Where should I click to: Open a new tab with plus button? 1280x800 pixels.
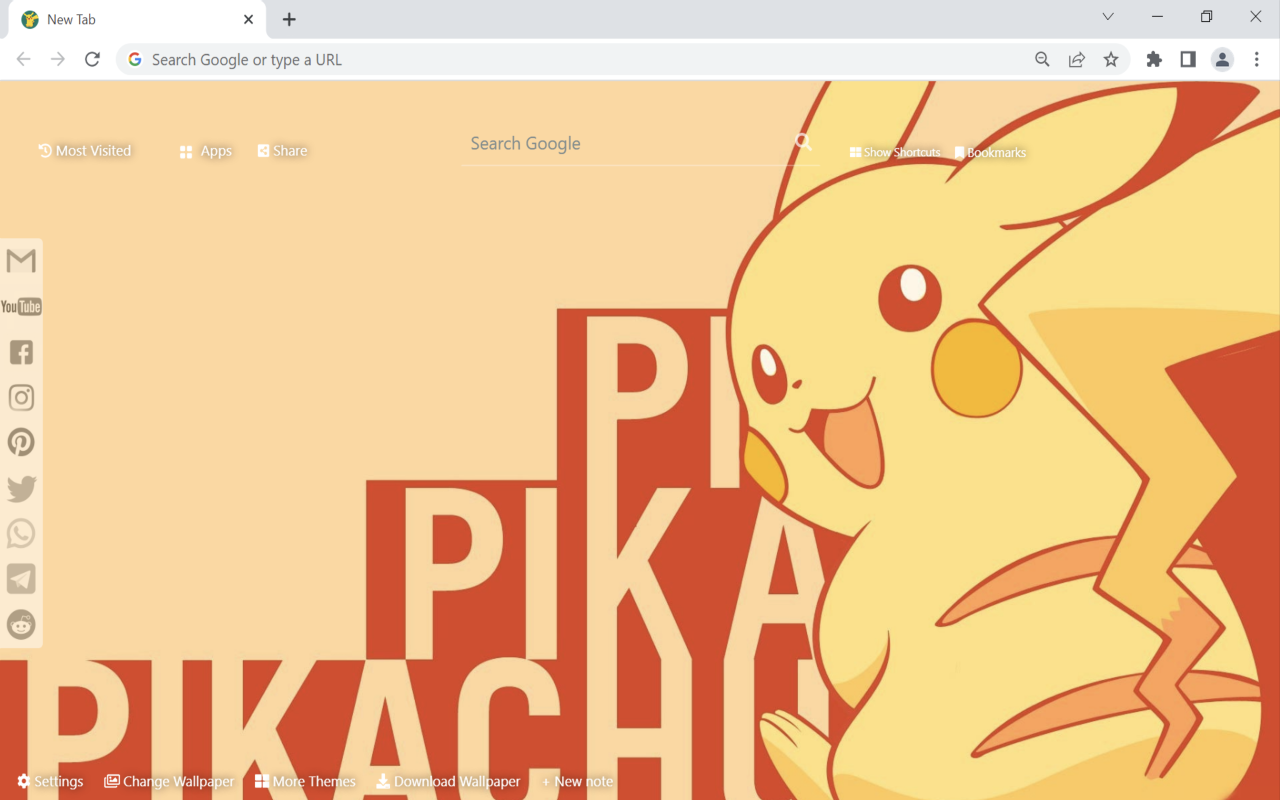pyautogui.click(x=289, y=19)
